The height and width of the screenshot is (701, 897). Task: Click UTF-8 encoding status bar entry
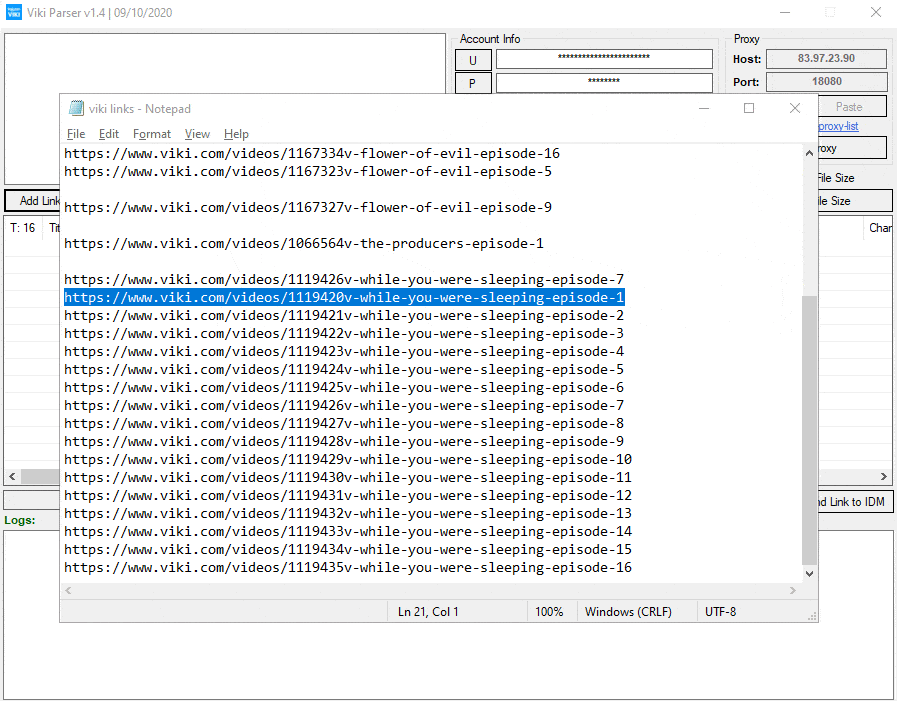click(720, 612)
